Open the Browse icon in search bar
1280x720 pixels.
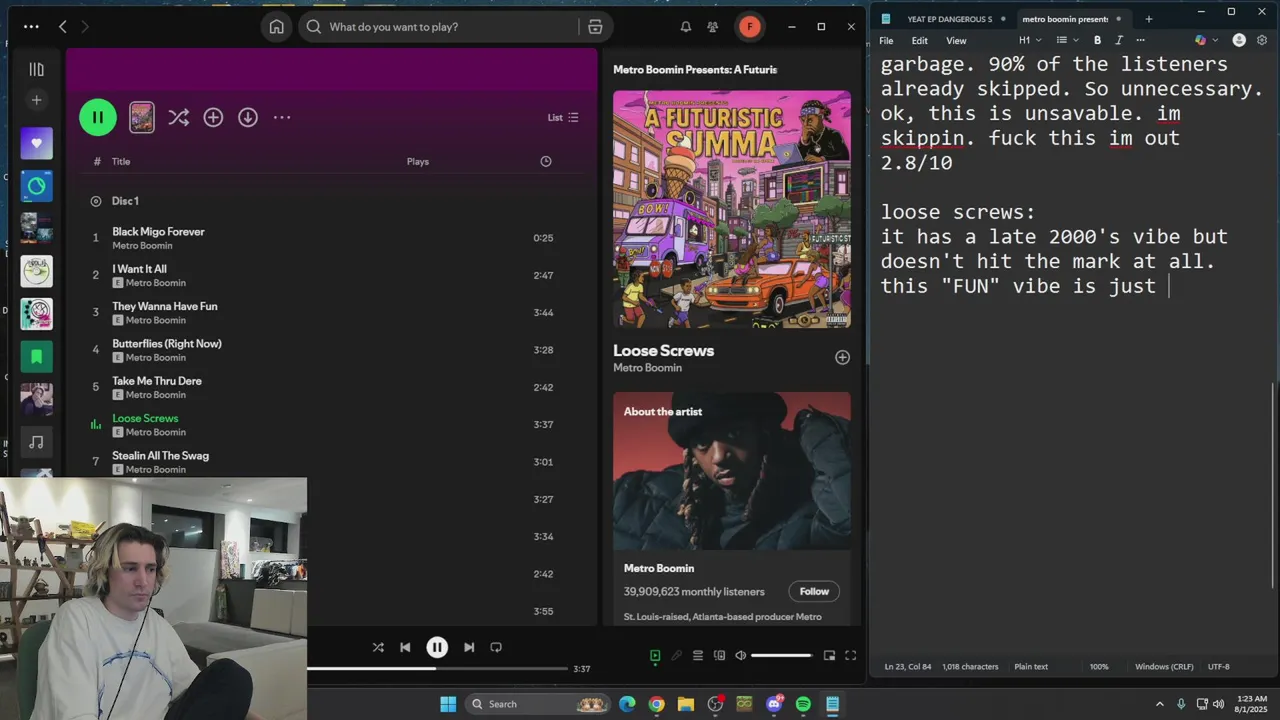pos(596,27)
